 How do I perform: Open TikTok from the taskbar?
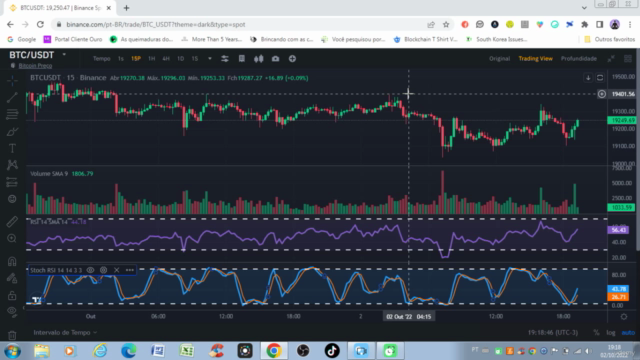[x=332, y=351]
